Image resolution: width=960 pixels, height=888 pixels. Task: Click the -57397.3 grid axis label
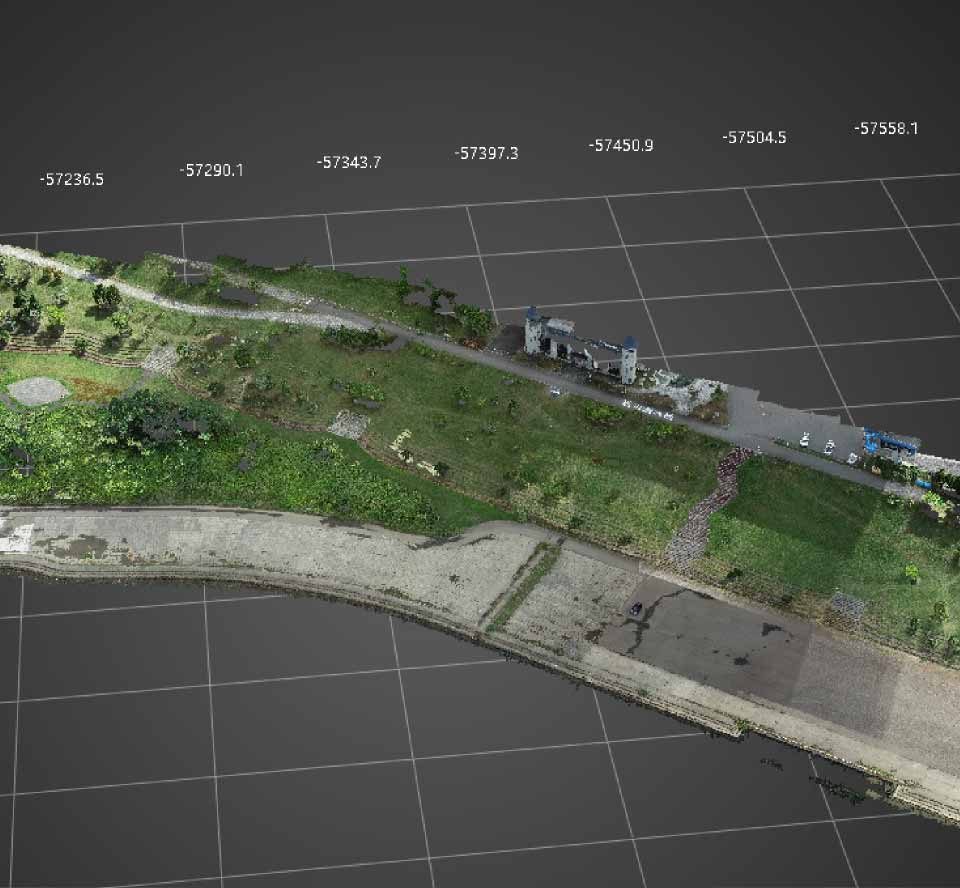coord(486,153)
